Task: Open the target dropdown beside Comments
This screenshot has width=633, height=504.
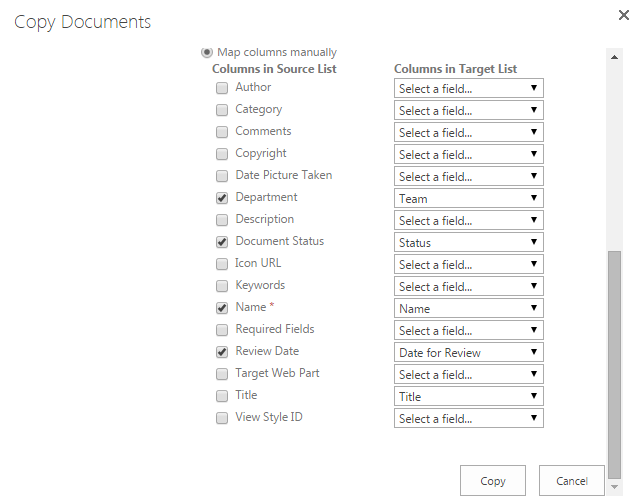Action: (469, 132)
